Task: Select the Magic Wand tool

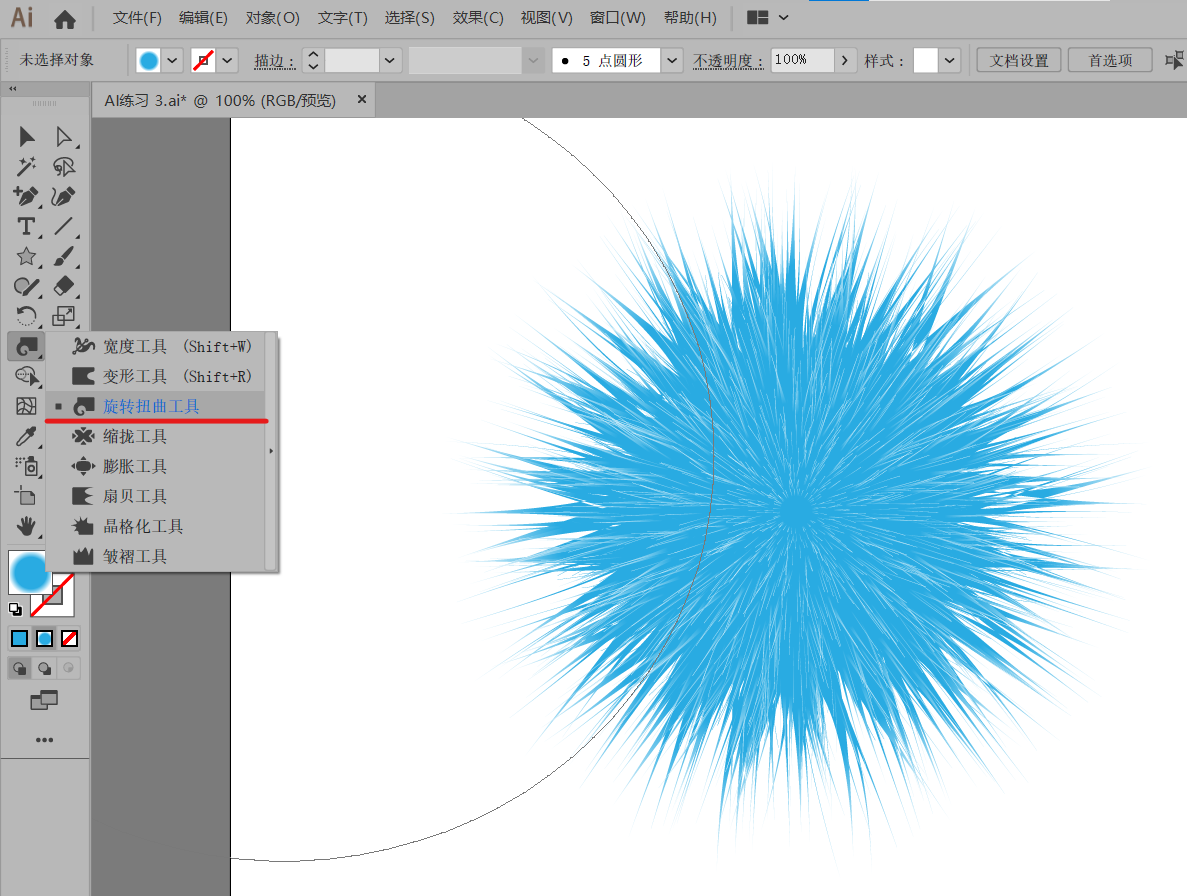Action: (x=26, y=166)
